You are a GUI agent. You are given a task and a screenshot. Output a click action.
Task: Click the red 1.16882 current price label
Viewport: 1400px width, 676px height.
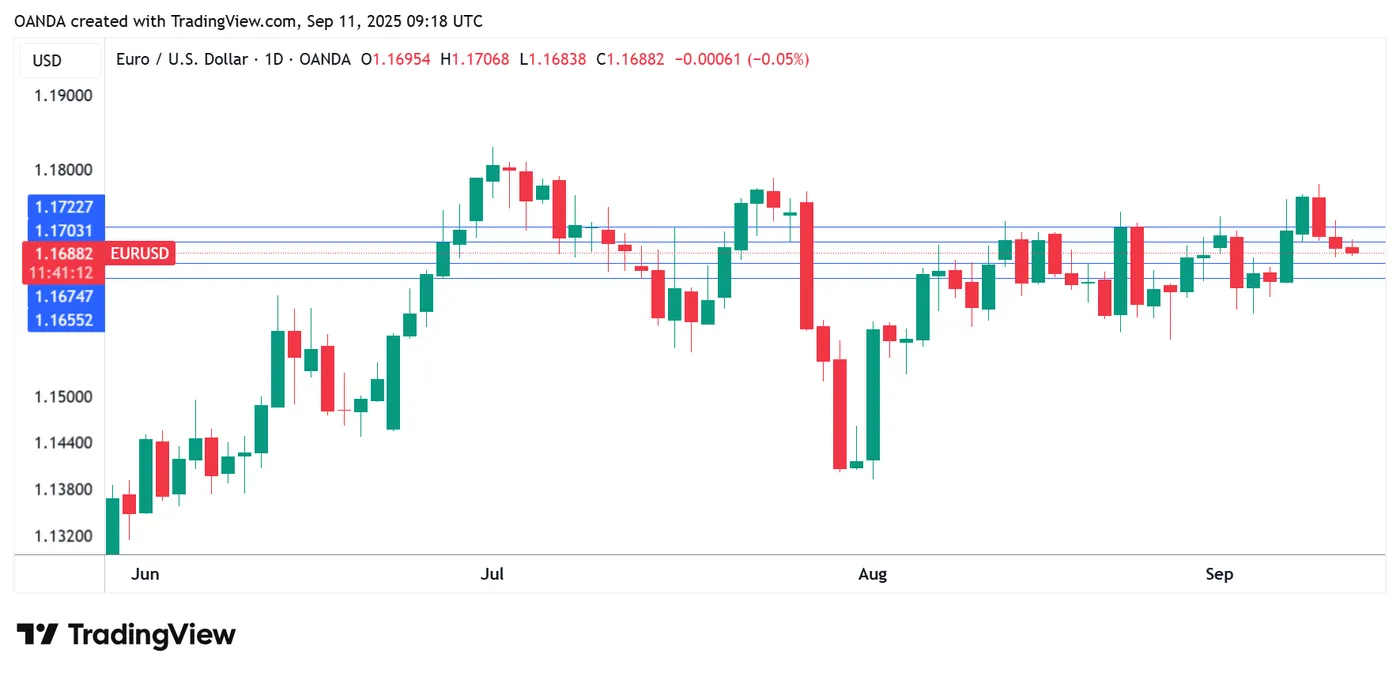point(64,254)
